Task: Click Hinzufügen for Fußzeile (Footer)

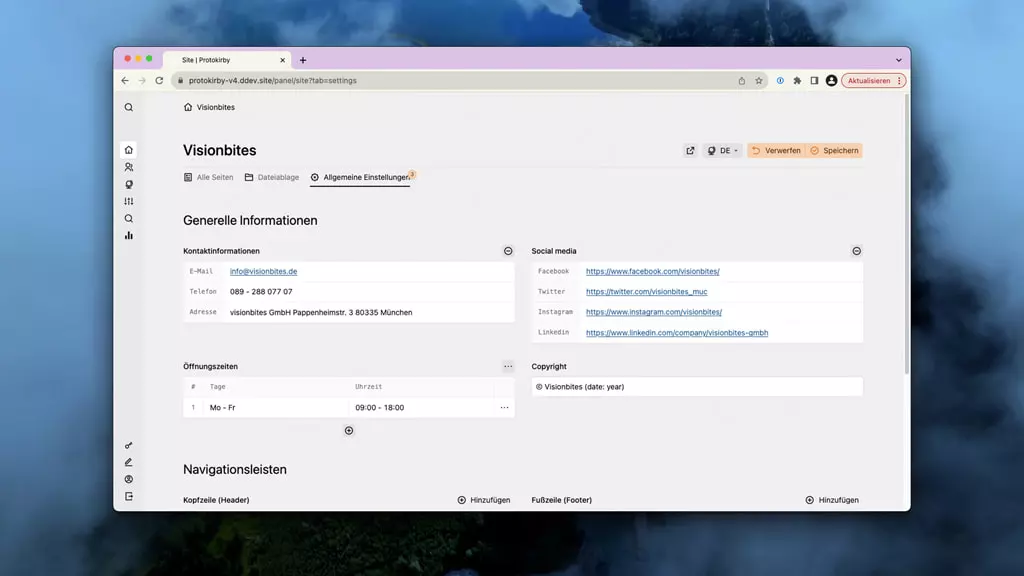Action: 832,500
